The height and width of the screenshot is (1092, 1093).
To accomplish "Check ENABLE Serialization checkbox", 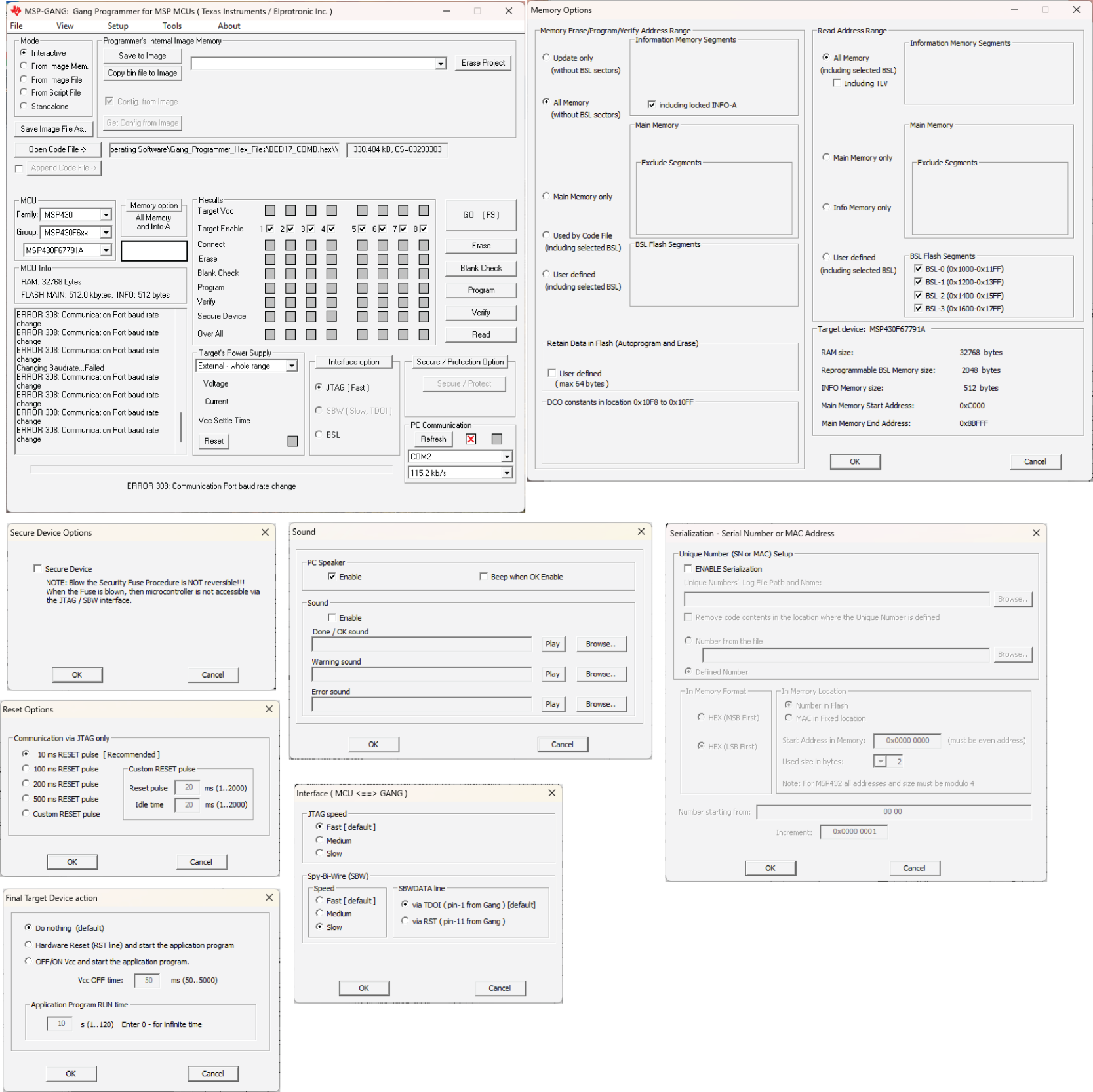I will pos(688,569).
